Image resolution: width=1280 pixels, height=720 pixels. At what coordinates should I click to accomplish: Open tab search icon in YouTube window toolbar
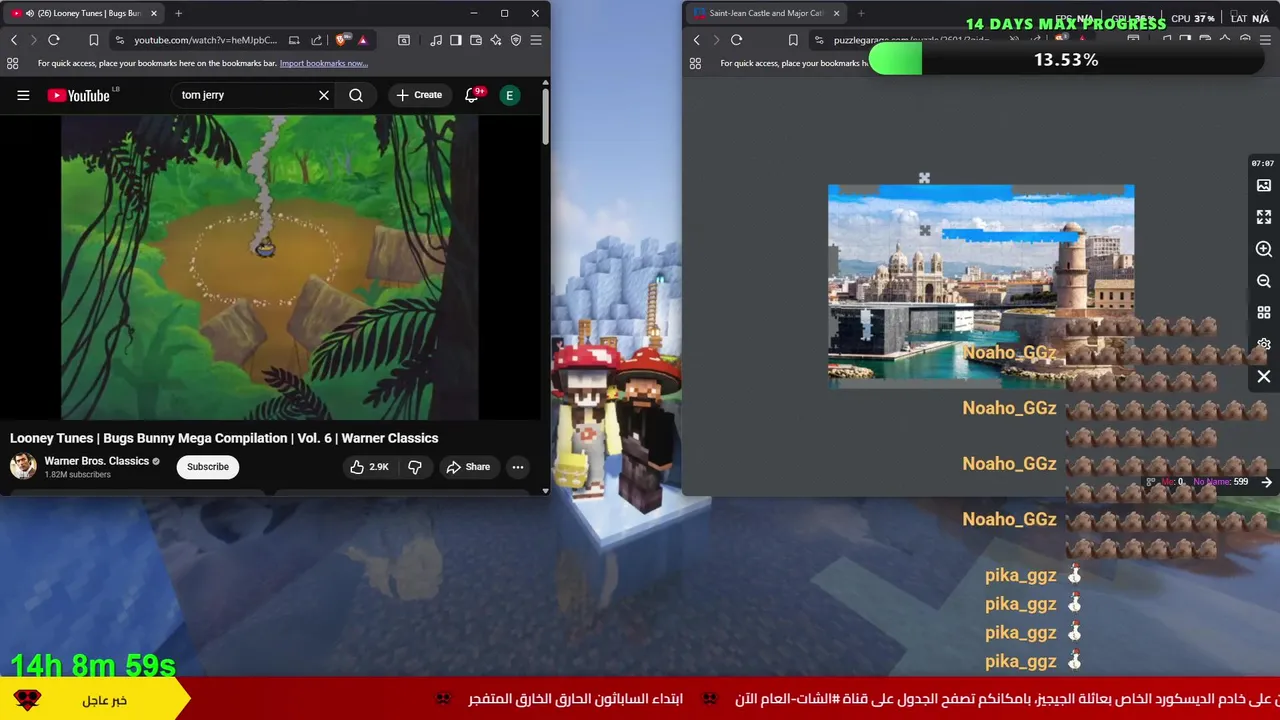point(404,40)
